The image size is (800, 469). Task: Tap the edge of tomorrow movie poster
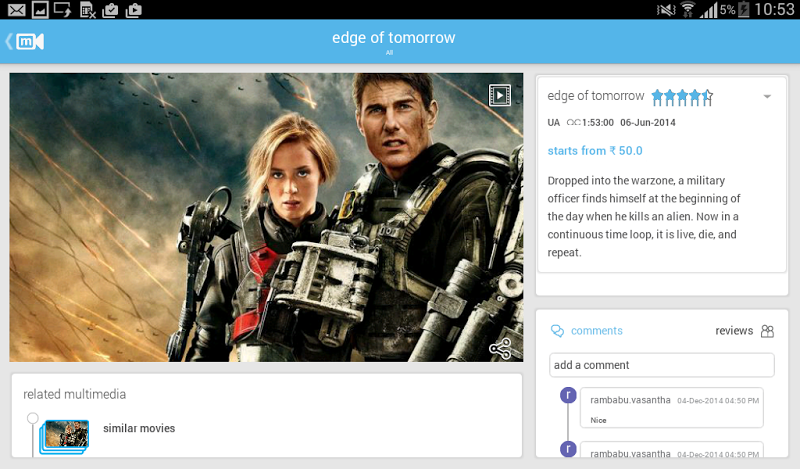click(266, 217)
